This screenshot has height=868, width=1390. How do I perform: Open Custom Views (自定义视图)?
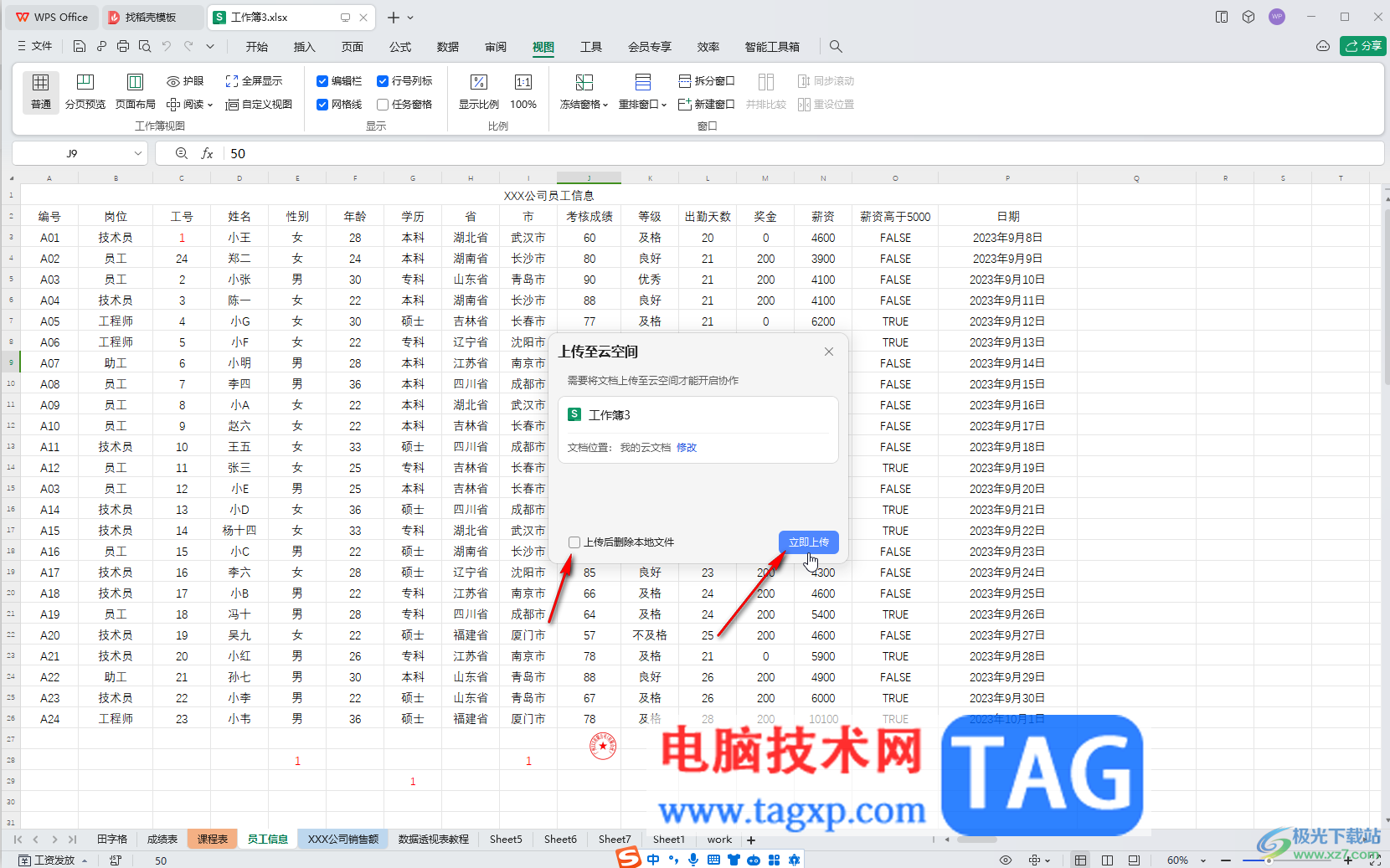[259, 105]
